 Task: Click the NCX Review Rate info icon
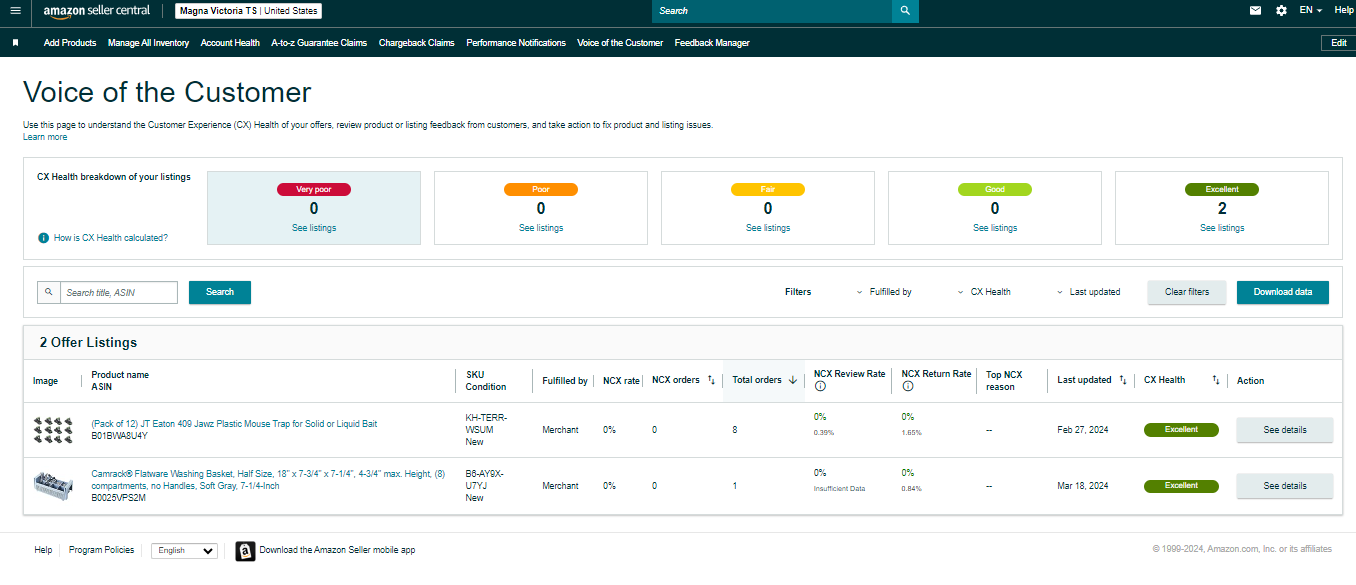[820, 386]
